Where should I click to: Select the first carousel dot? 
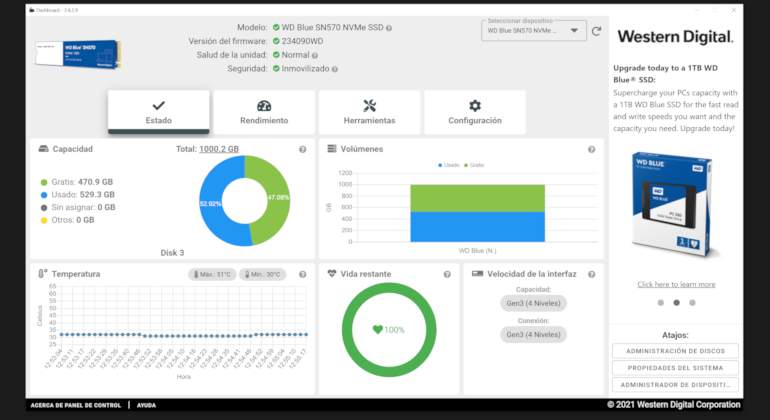point(660,303)
